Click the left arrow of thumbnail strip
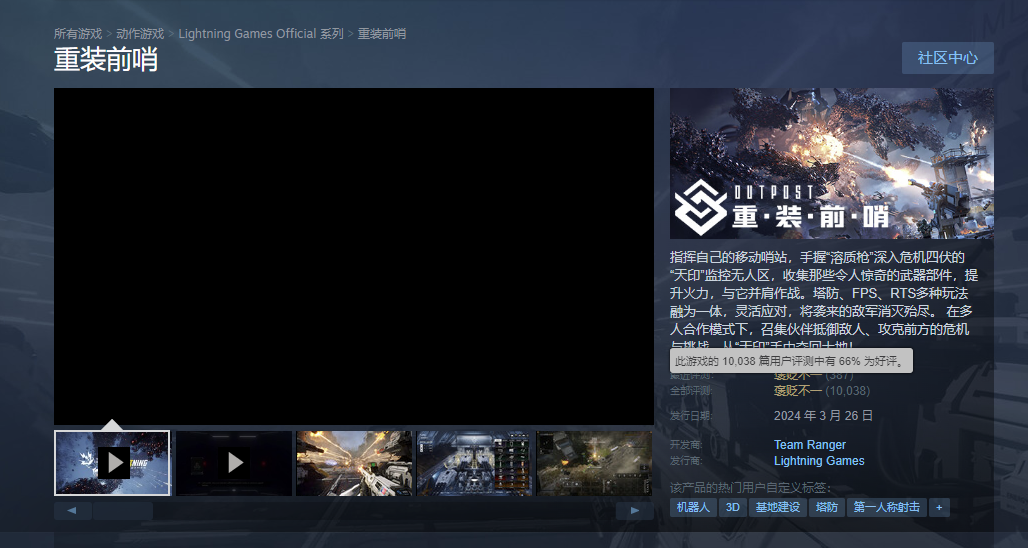Viewport: 1028px width, 548px height. (72, 511)
